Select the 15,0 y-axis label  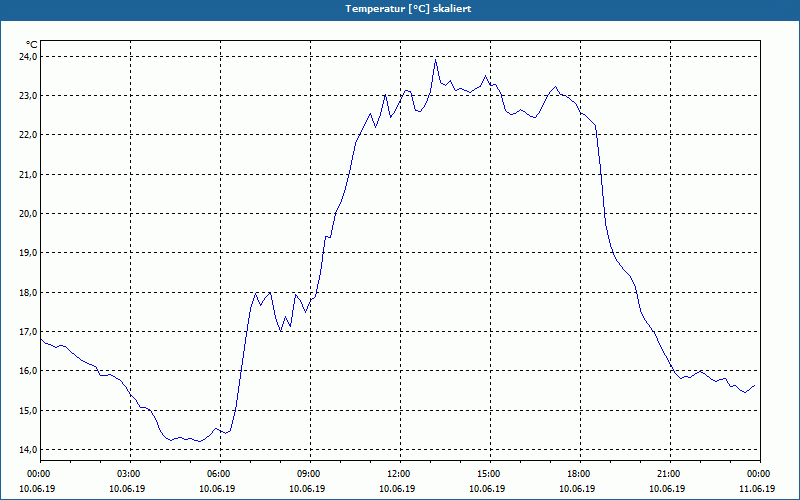coord(29,411)
